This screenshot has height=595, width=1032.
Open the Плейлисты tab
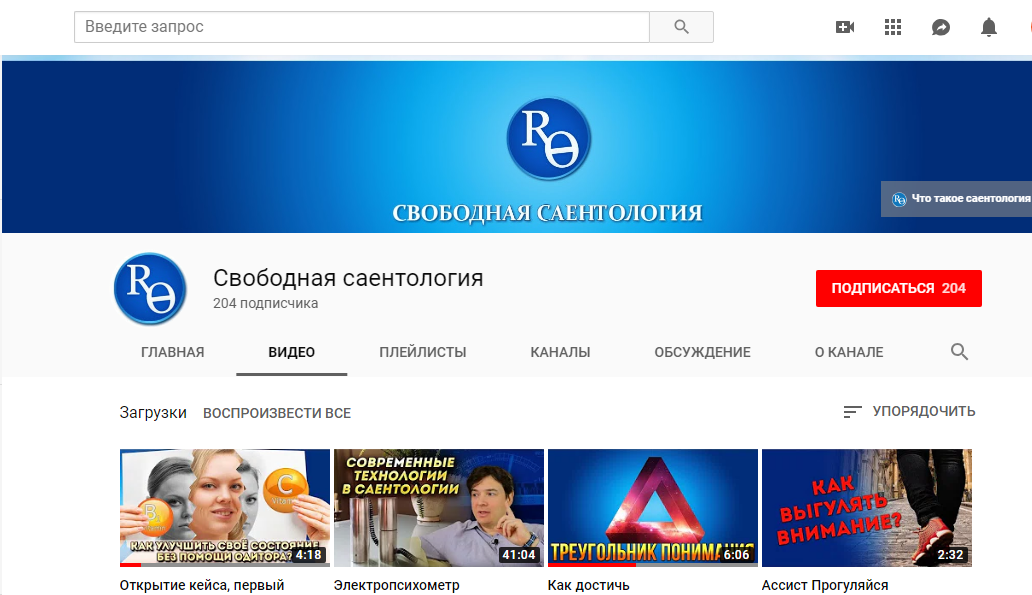[x=423, y=352]
